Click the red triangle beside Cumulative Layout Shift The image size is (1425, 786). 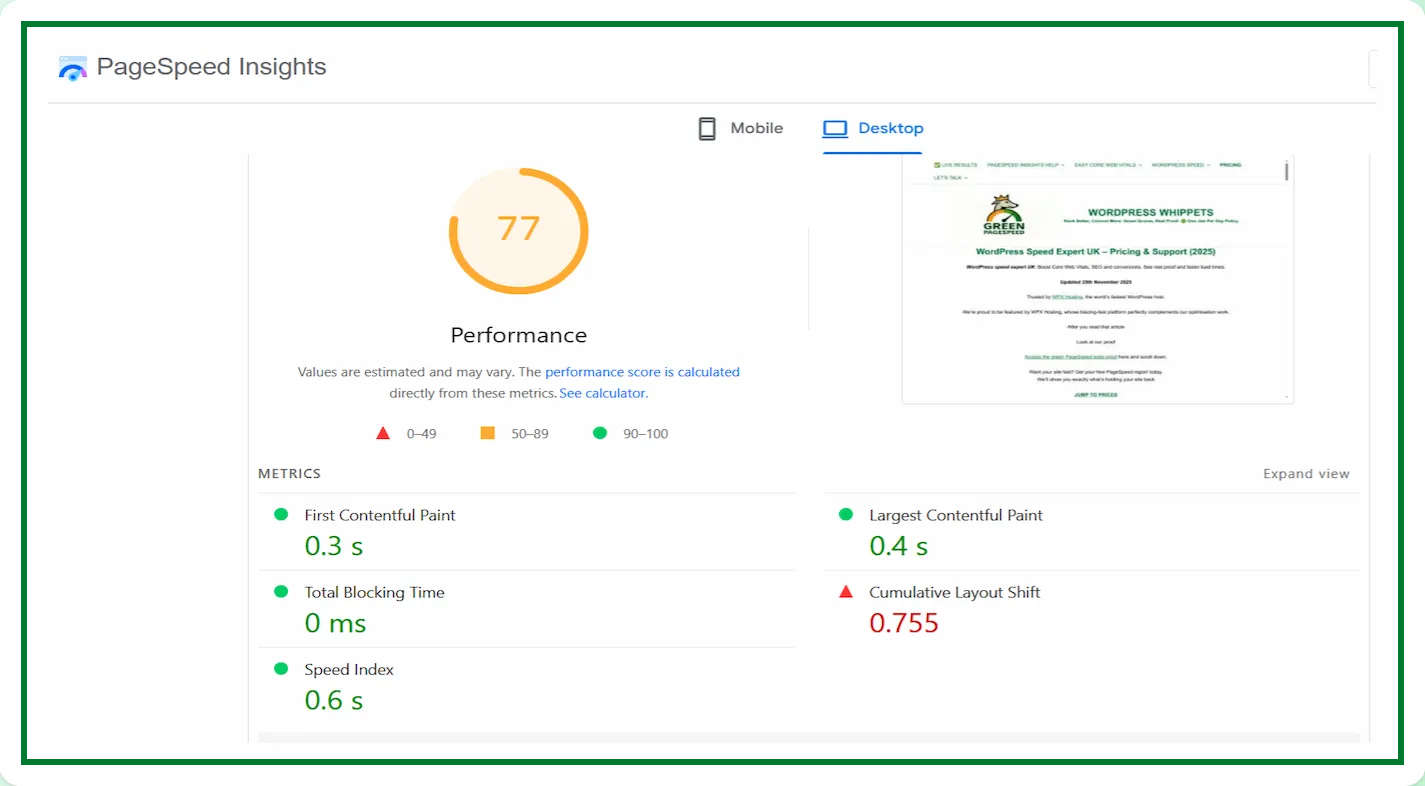tap(846, 592)
